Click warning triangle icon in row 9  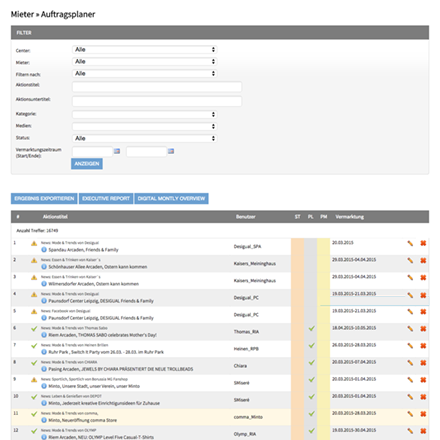pyautogui.click(x=34, y=380)
